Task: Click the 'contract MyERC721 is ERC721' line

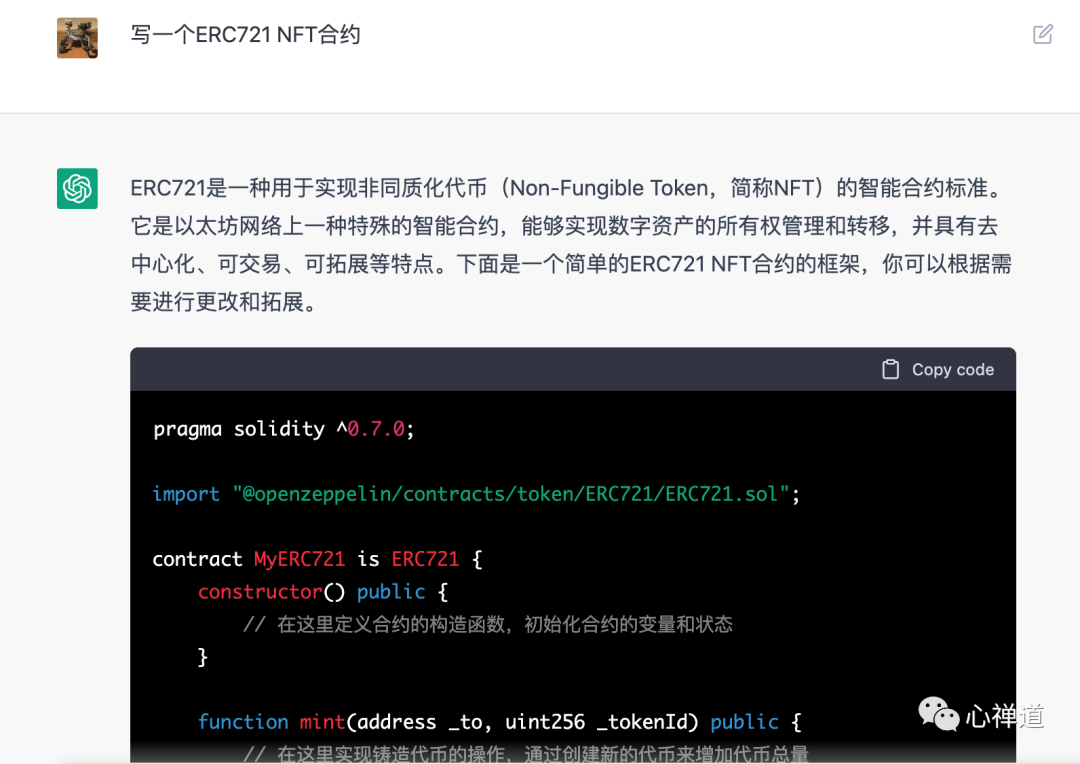Action: point(318,559)
